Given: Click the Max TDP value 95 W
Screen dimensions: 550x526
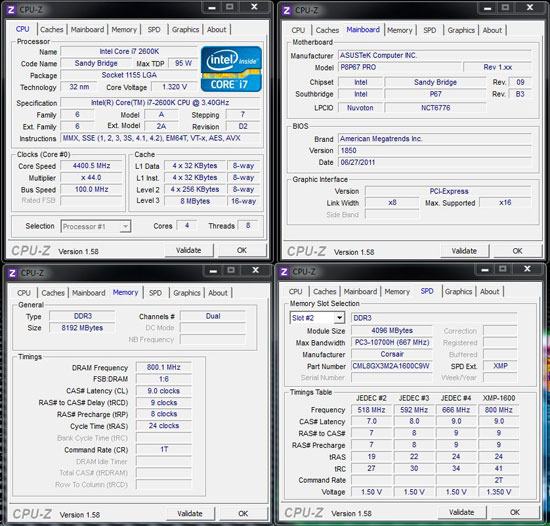Looking at the screenshot, I should click(x=183, y=63).
